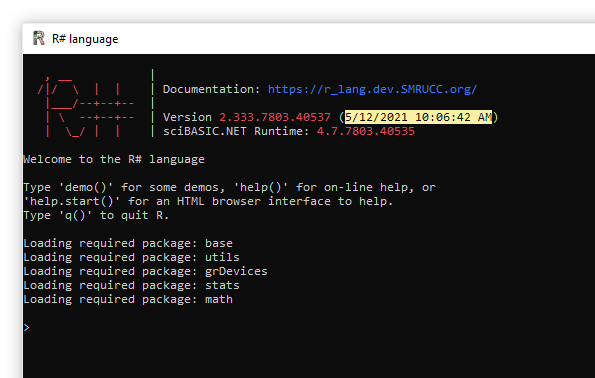Click the 'Documentation:' label text
This screenshot has width=595, height=378.
click(212, 89)
